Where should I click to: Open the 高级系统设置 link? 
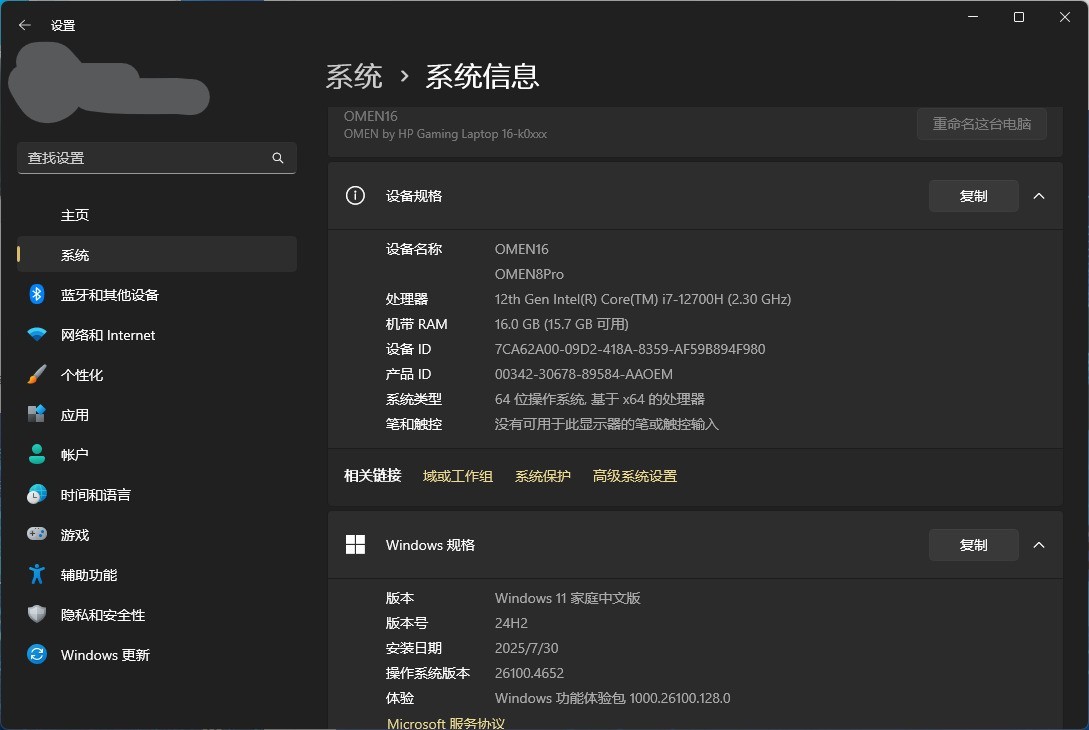click(634, 476)
